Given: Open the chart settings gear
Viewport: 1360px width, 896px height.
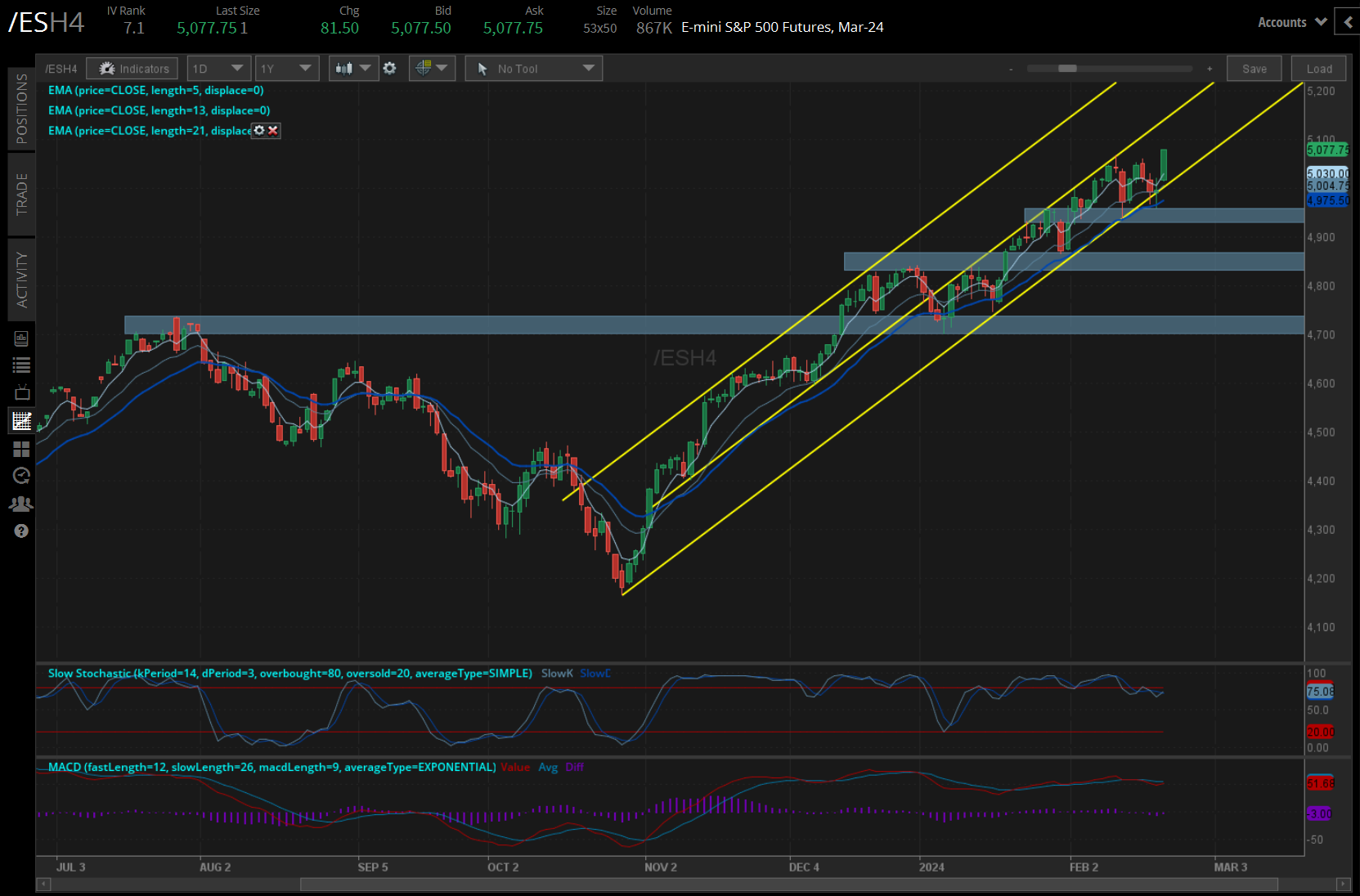Looking at the screenshot, I should point(390,68).
